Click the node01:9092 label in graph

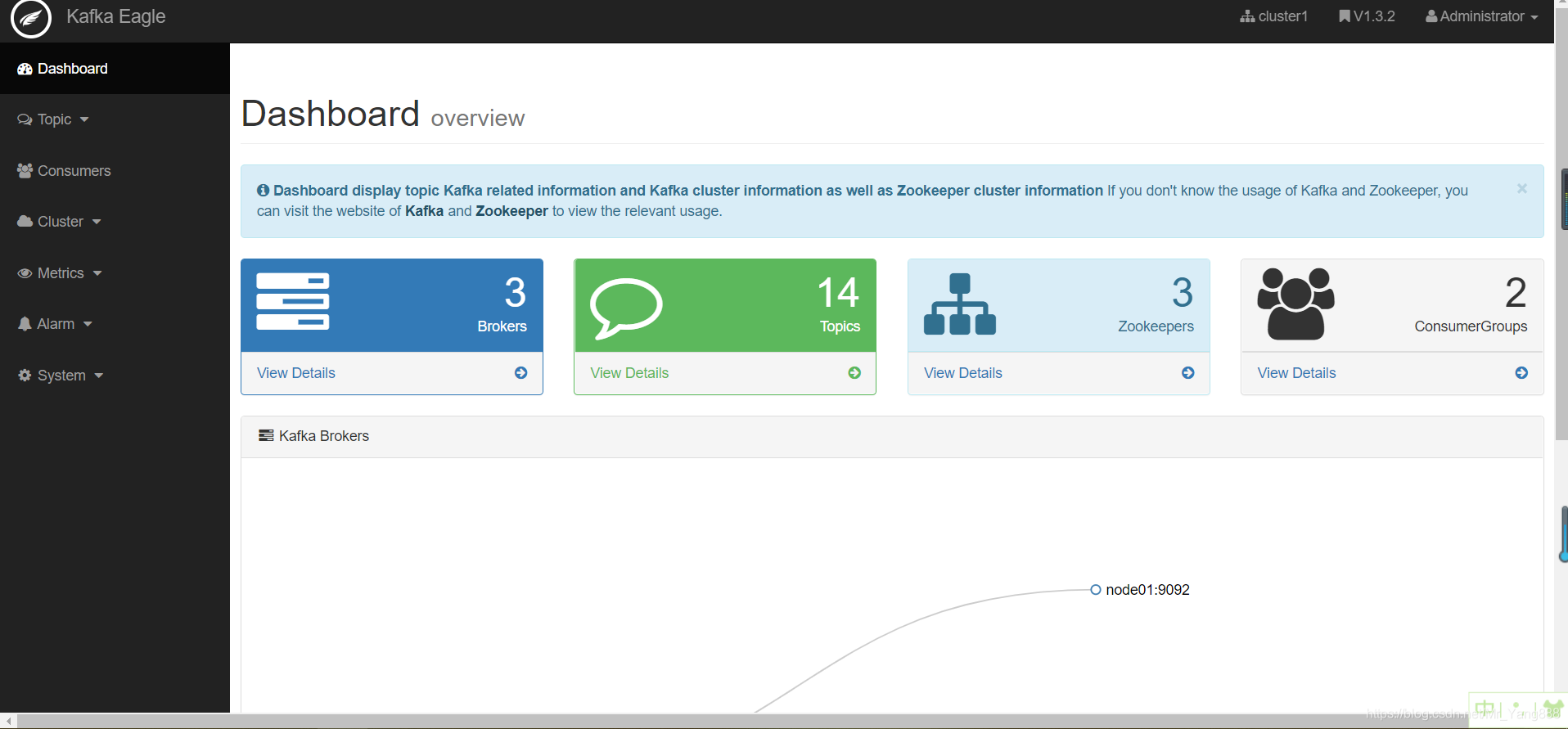[1147, 590]
